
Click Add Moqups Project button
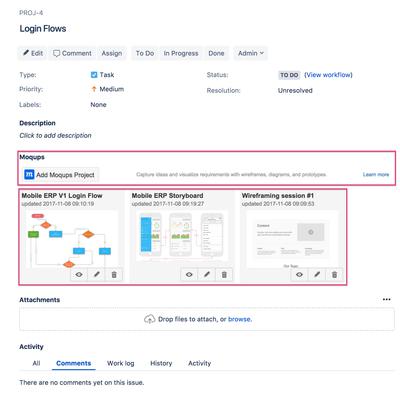(x=60, y=175)
